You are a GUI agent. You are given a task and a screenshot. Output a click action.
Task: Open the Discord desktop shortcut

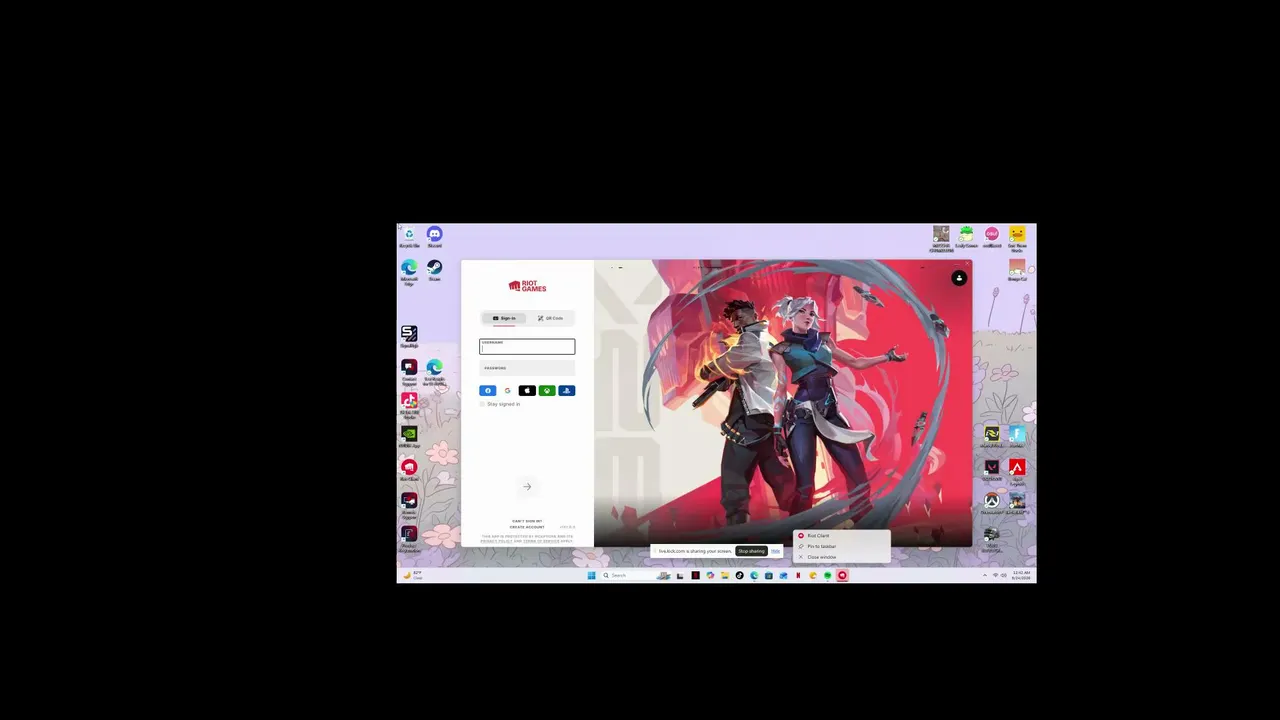(434, 237)
